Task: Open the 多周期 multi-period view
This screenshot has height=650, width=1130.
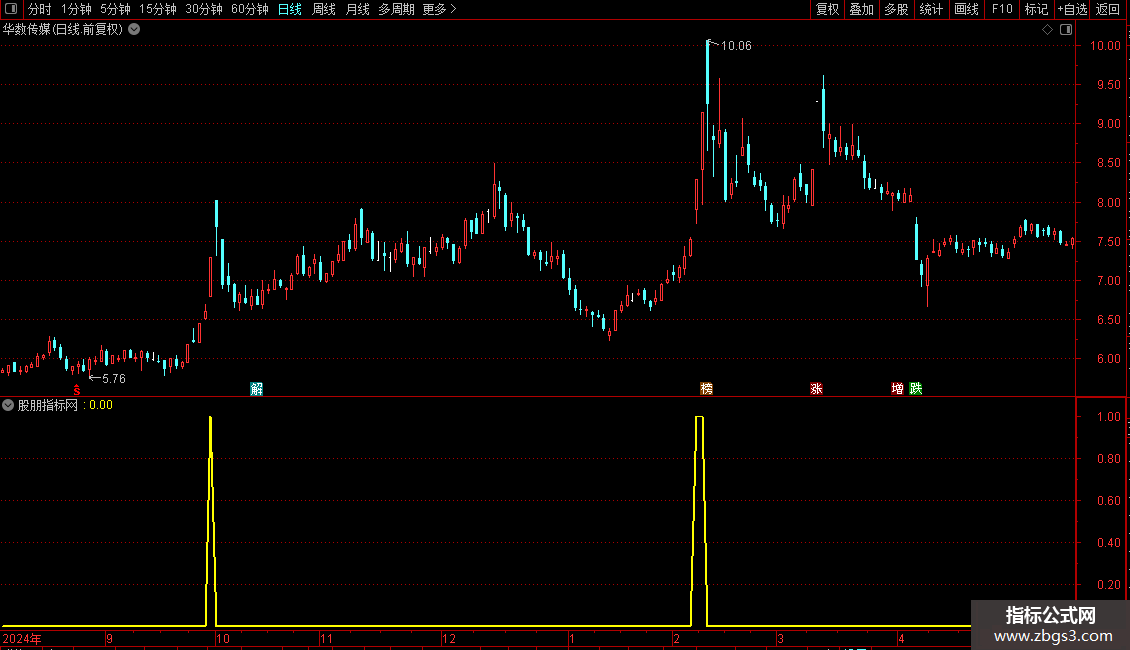Action: tap(396, 9)
